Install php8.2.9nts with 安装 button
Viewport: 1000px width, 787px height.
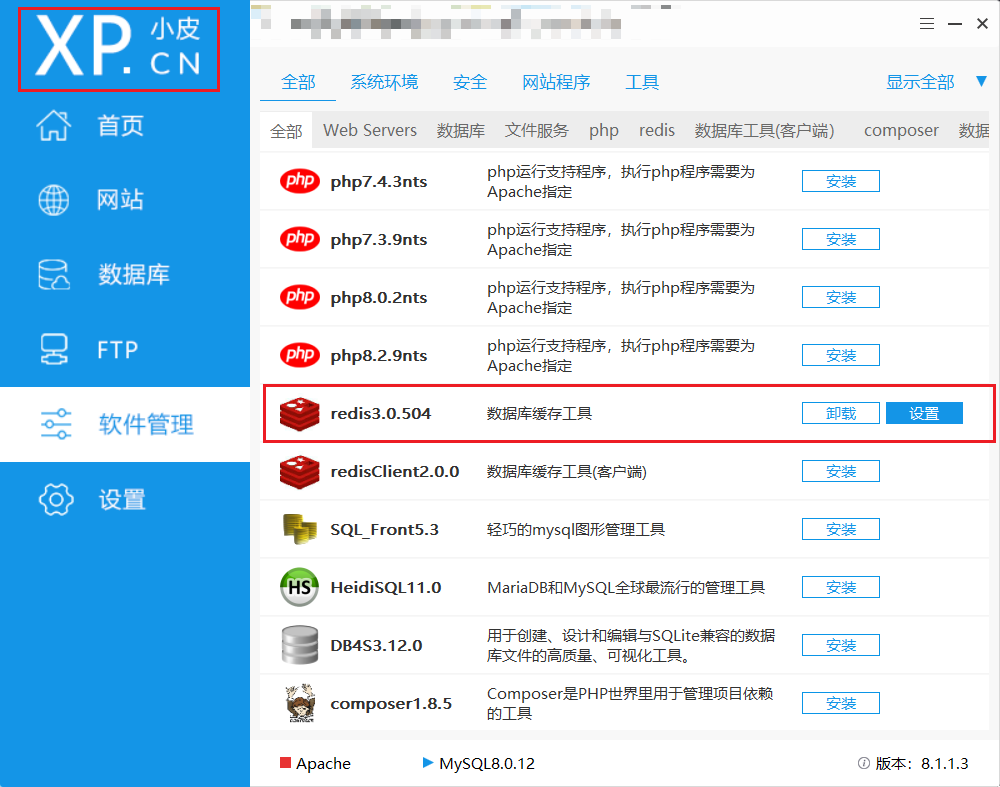click(x=841, y=355)
